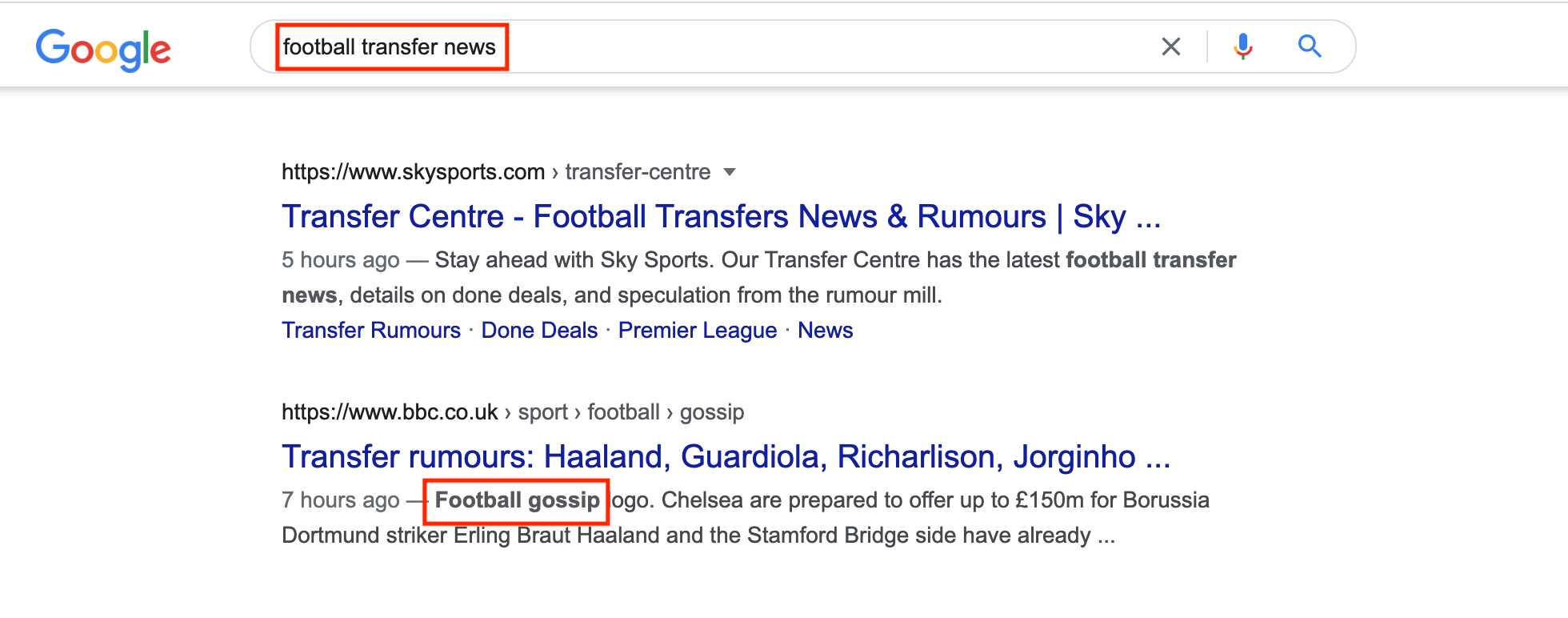Click the 'transfer-centre' breadcrumb text
The image size is (1568, 618).
click(x=638, y=172)
